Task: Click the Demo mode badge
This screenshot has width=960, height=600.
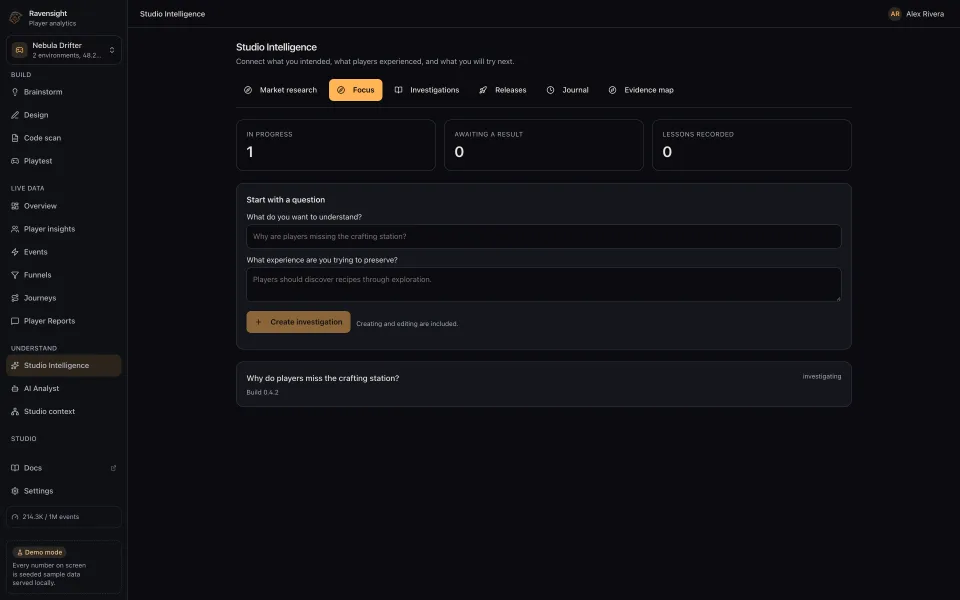Action: pos(40,552)
